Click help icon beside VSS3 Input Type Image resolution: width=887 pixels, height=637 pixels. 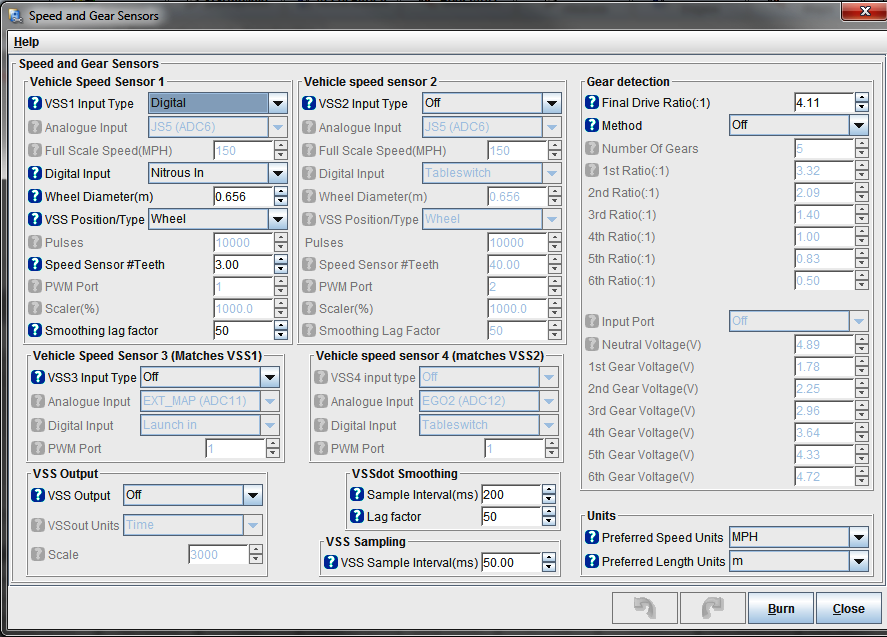(x=38, y=378)
